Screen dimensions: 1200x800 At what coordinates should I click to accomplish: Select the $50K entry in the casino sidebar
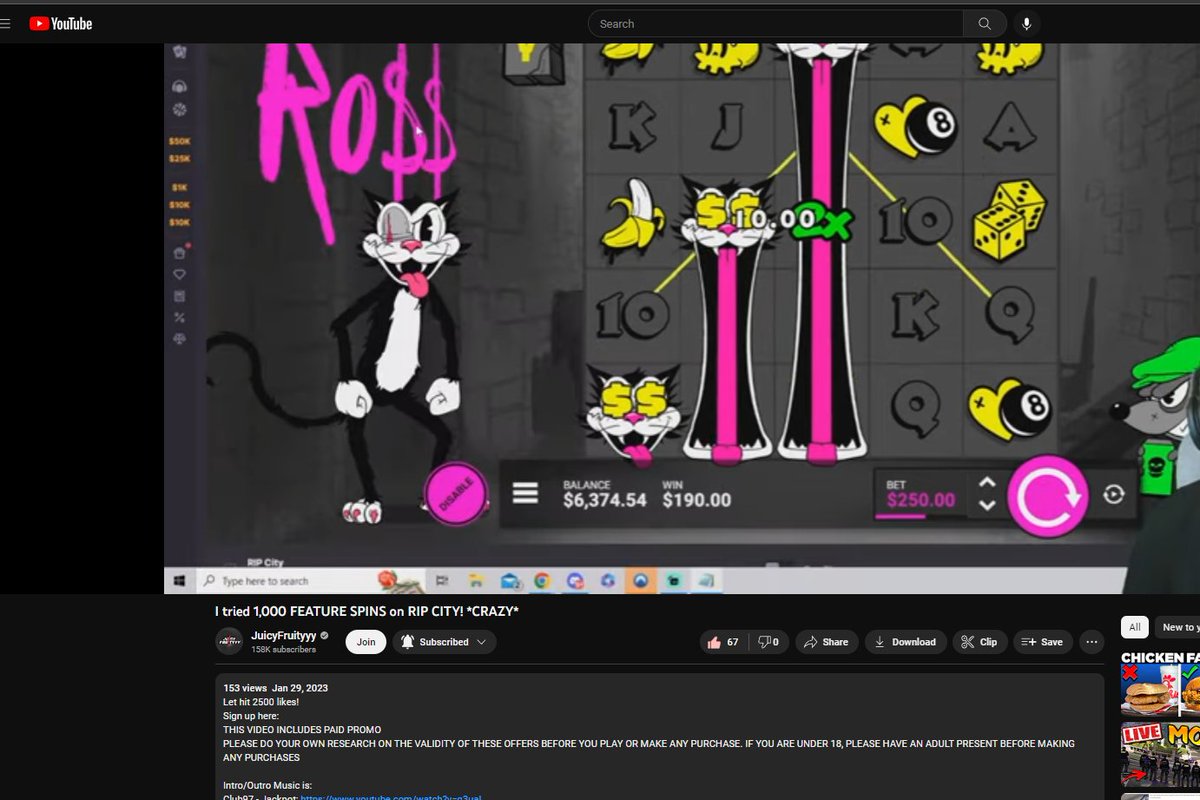tap(180, 142)
